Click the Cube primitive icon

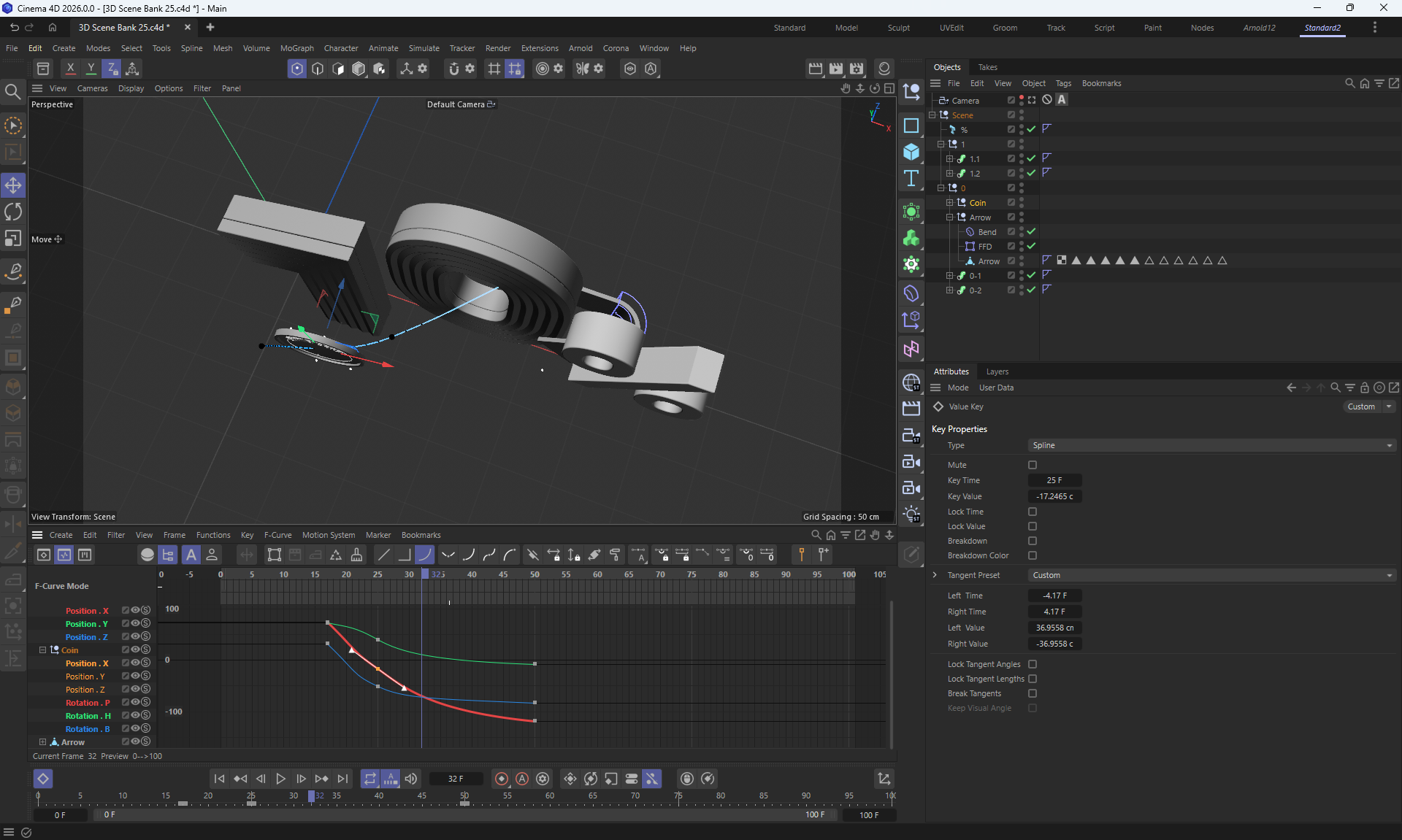(911, 152)
